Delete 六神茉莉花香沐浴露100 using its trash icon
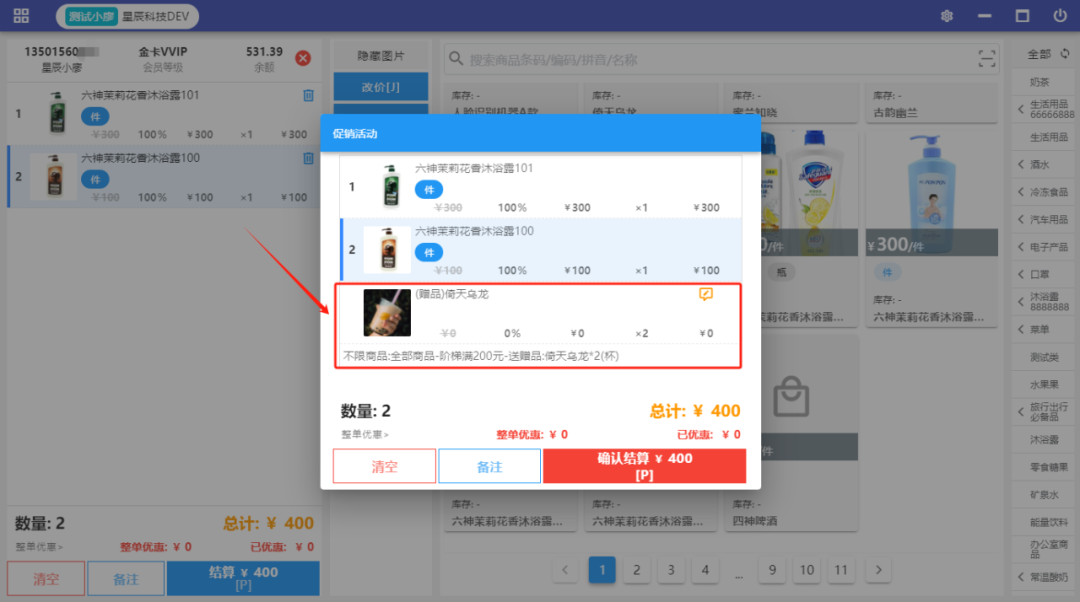 click(308, 159)
